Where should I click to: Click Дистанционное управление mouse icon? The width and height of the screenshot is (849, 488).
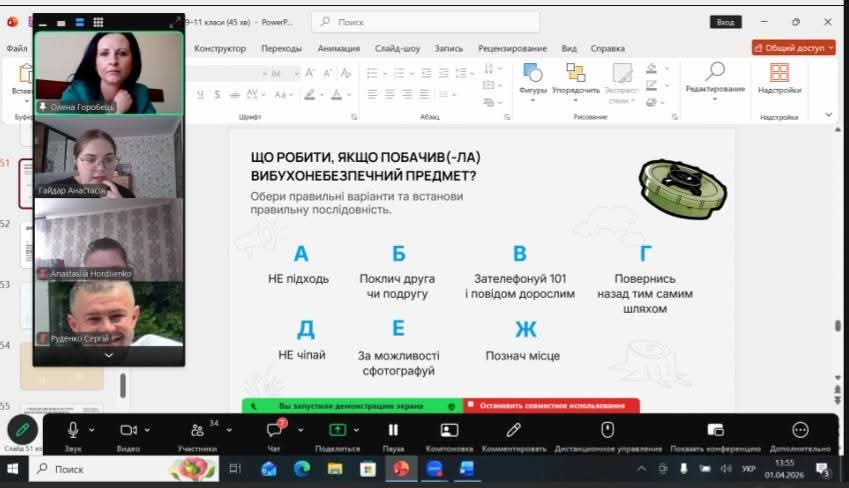pyautogui.click(x=606, y=430)
